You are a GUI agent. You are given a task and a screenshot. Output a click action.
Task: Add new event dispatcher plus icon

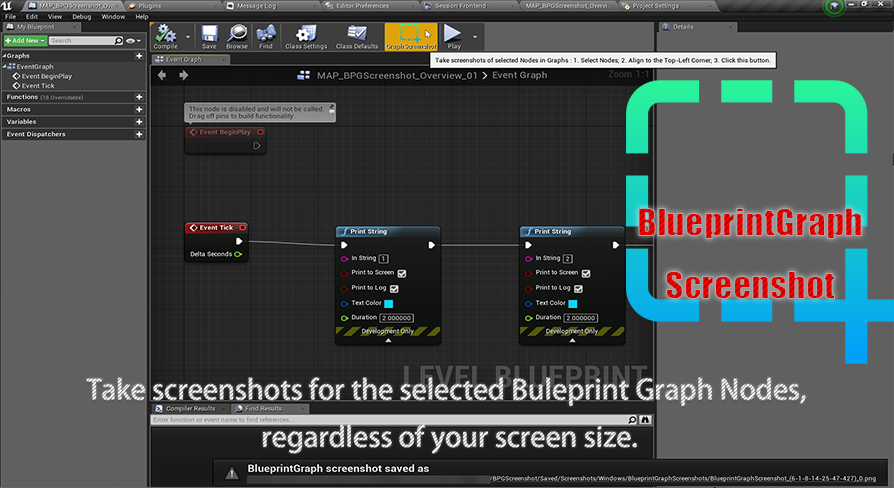pyautogui.click(x=139, y=135)
